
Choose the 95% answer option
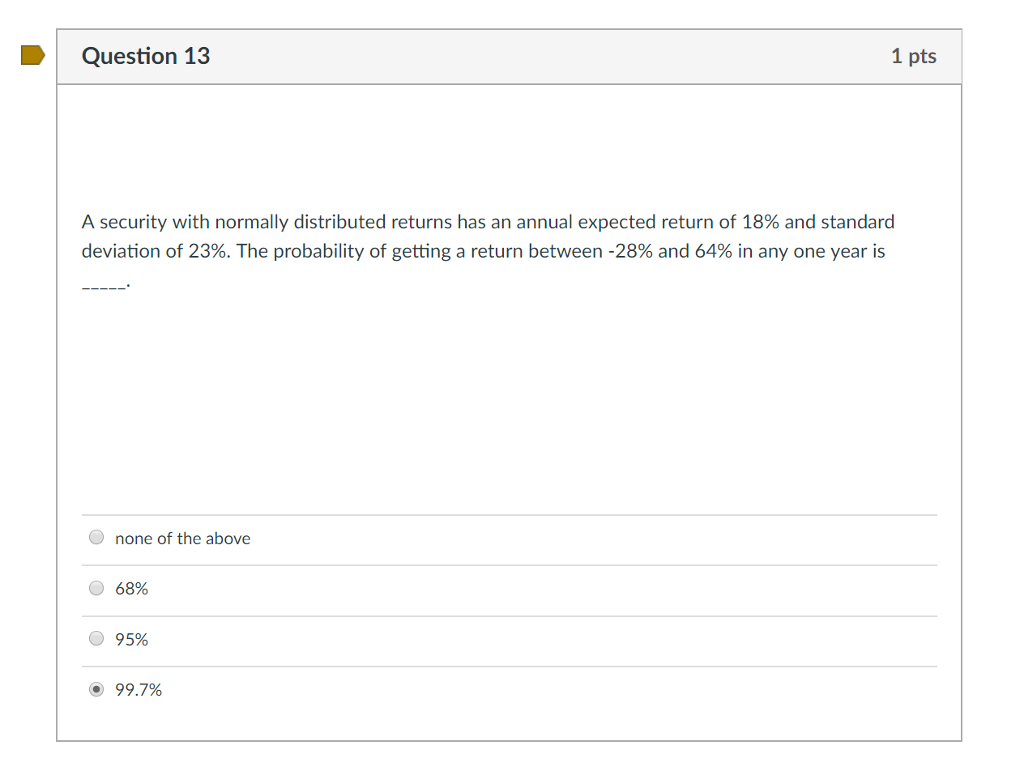click(96, 638)
